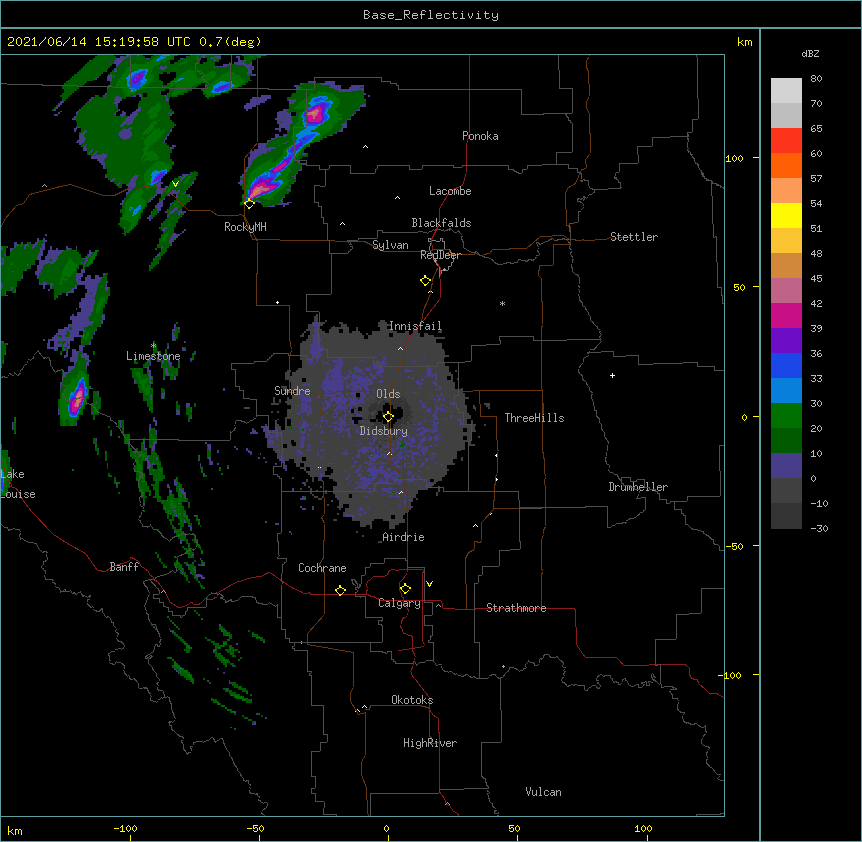
Task: Click the Ponoka town label
Action: coord(480,136)
